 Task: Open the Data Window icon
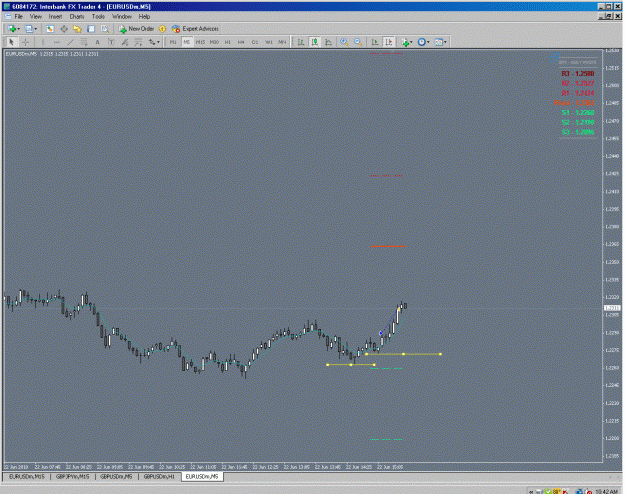pyautogui.click(x=64, y=29)
